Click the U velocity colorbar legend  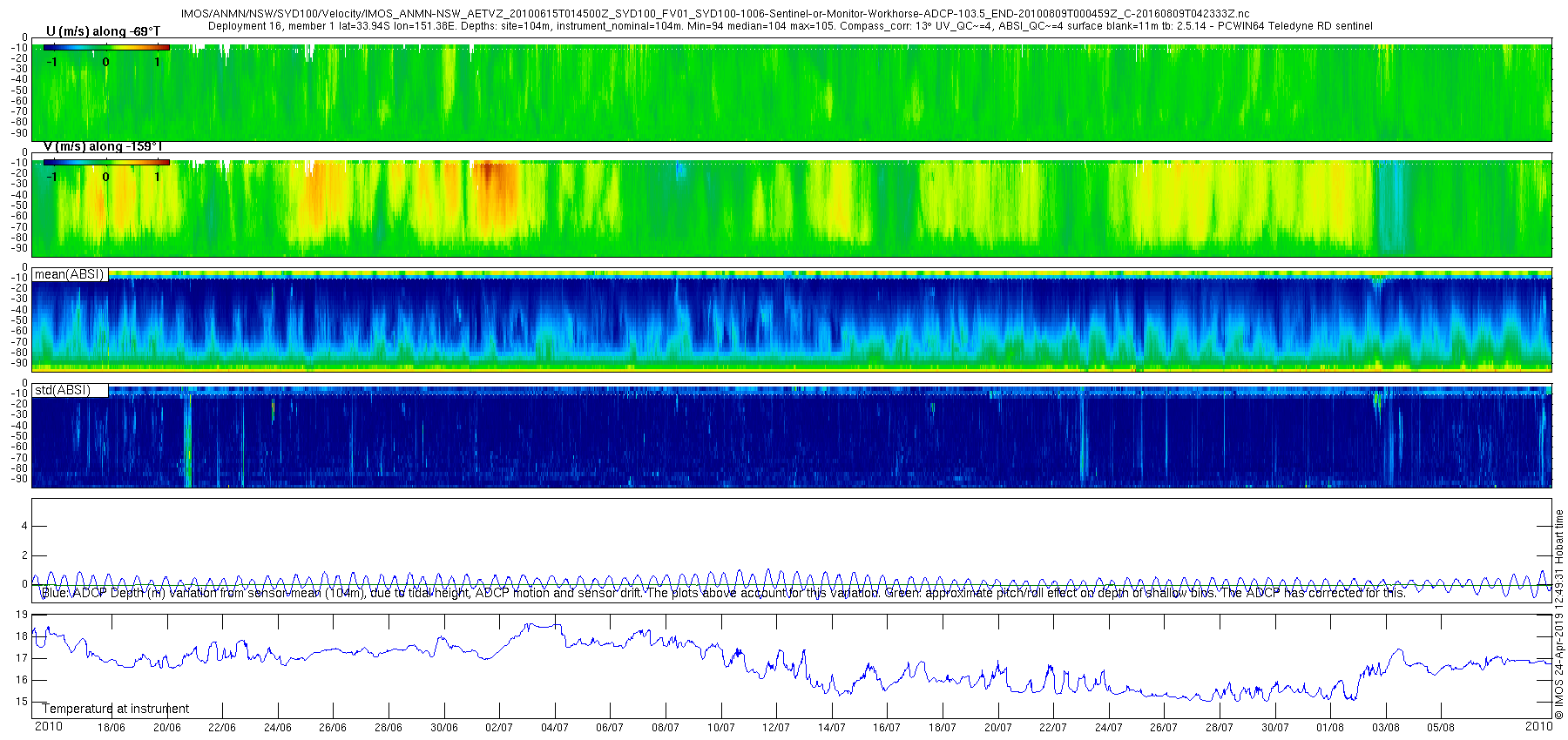pos(106,48)
